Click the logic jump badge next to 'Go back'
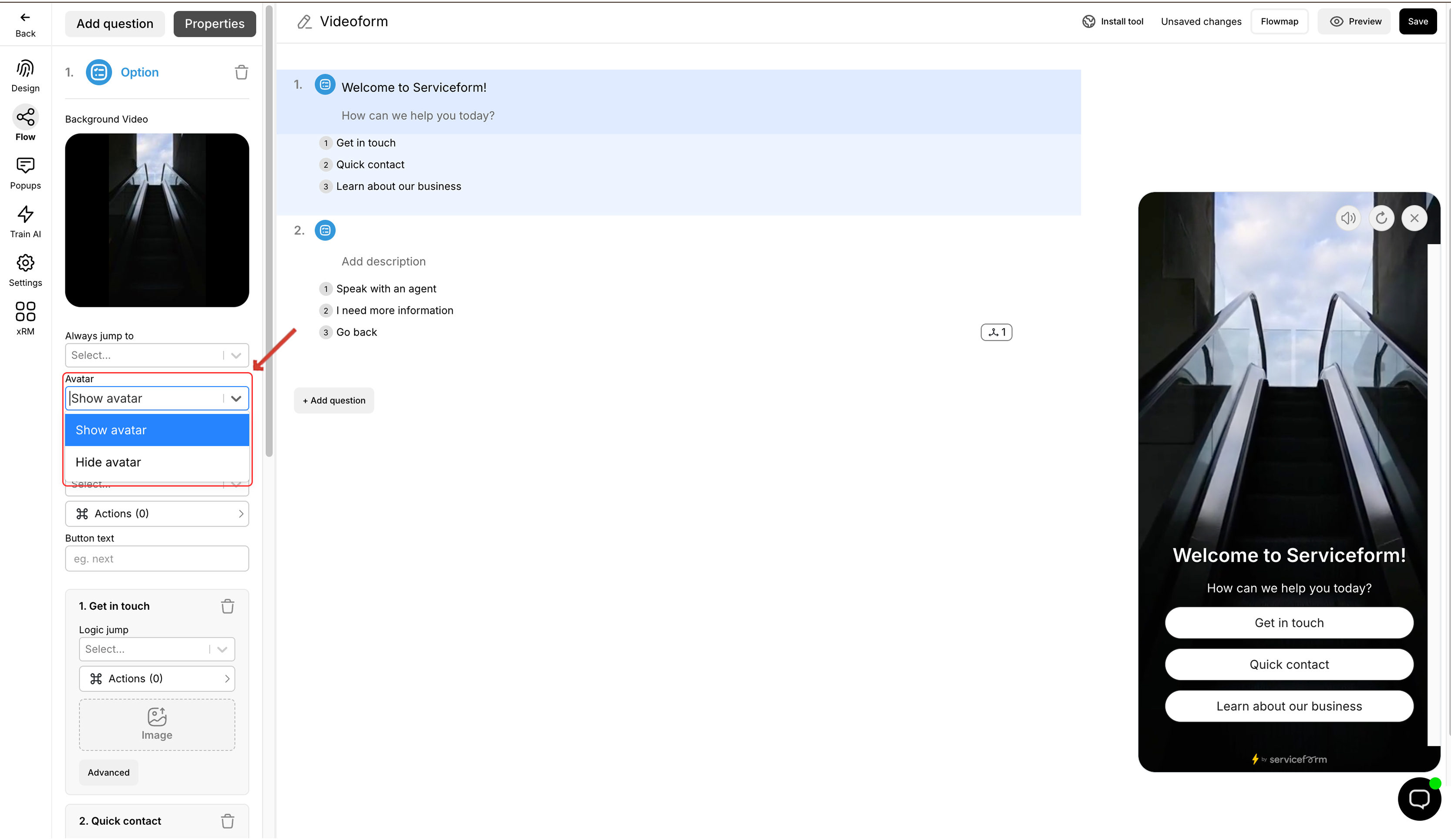 (996, 332)
